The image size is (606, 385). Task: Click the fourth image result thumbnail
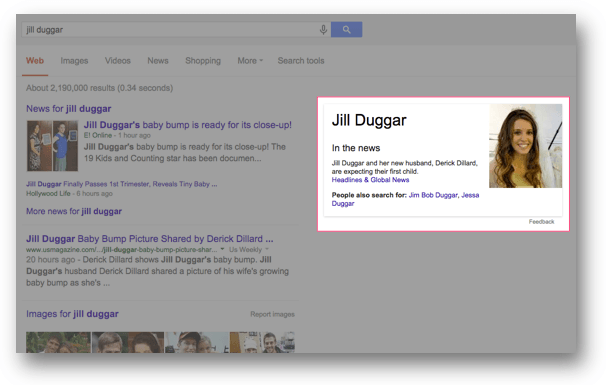point(262,342)
